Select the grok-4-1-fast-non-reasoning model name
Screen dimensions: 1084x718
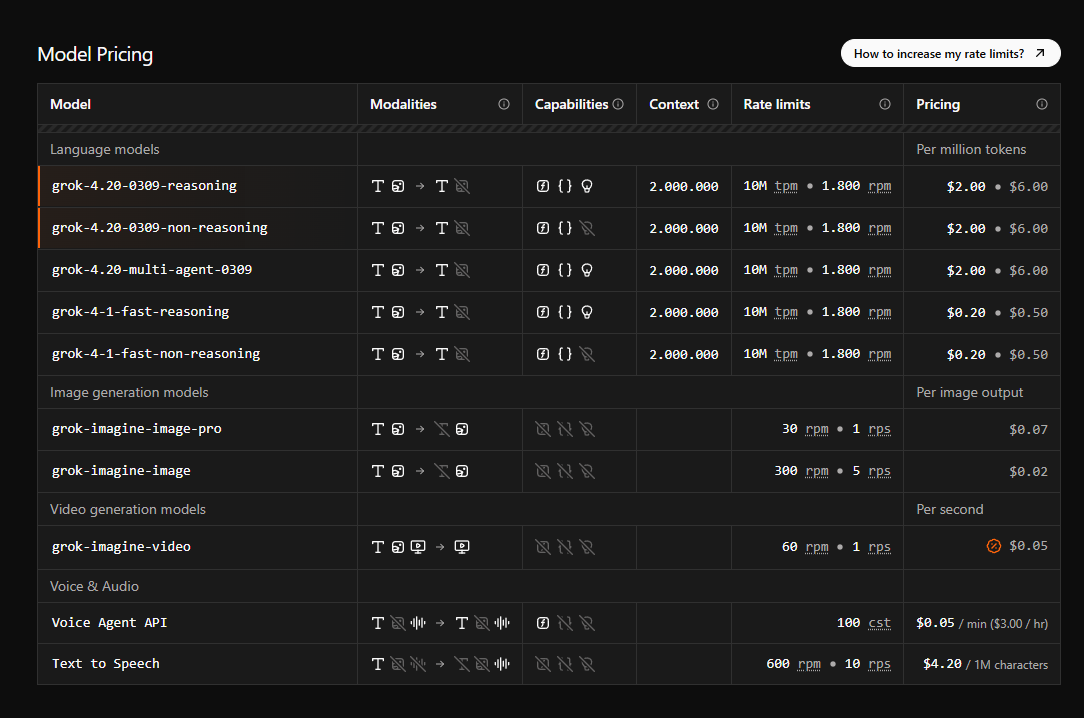156,354
